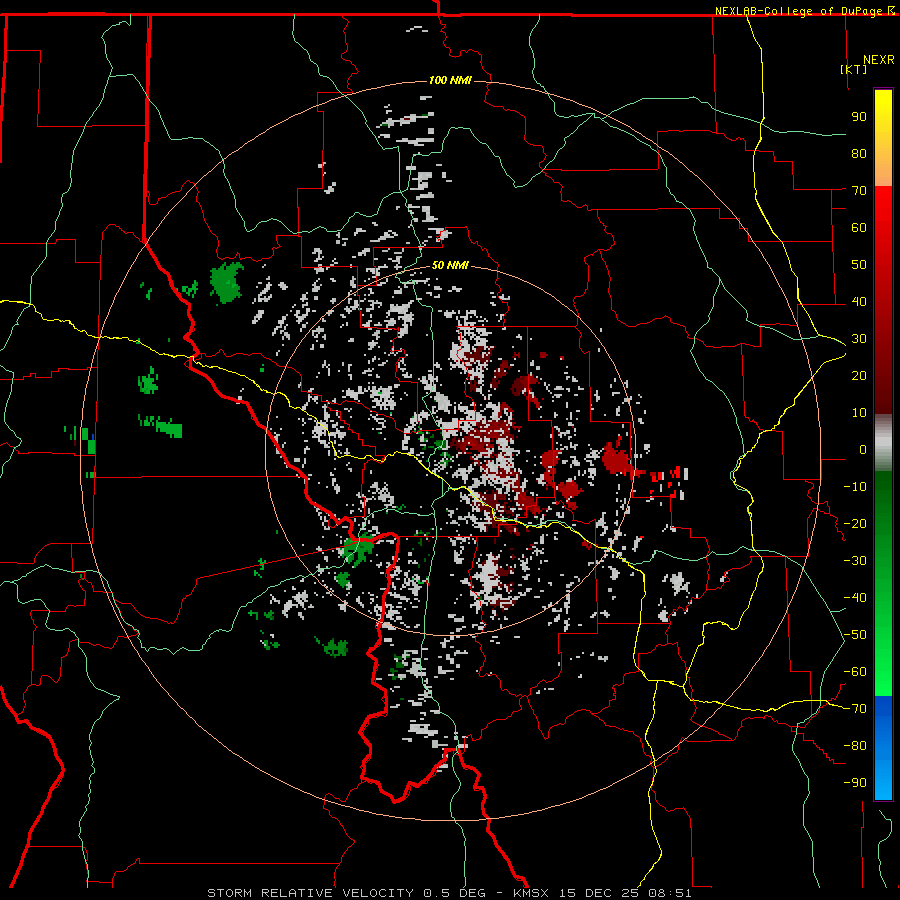Screen dimensions: 900x900
Task: Pick the blue segment of the color bar
Action: 883,748
